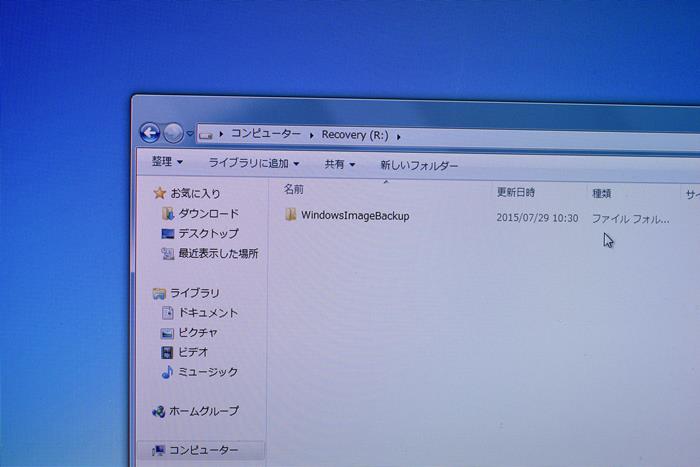700x467 pixels.
Task: Select お気に入り in the navigation pane
Action: coord(196,193)
